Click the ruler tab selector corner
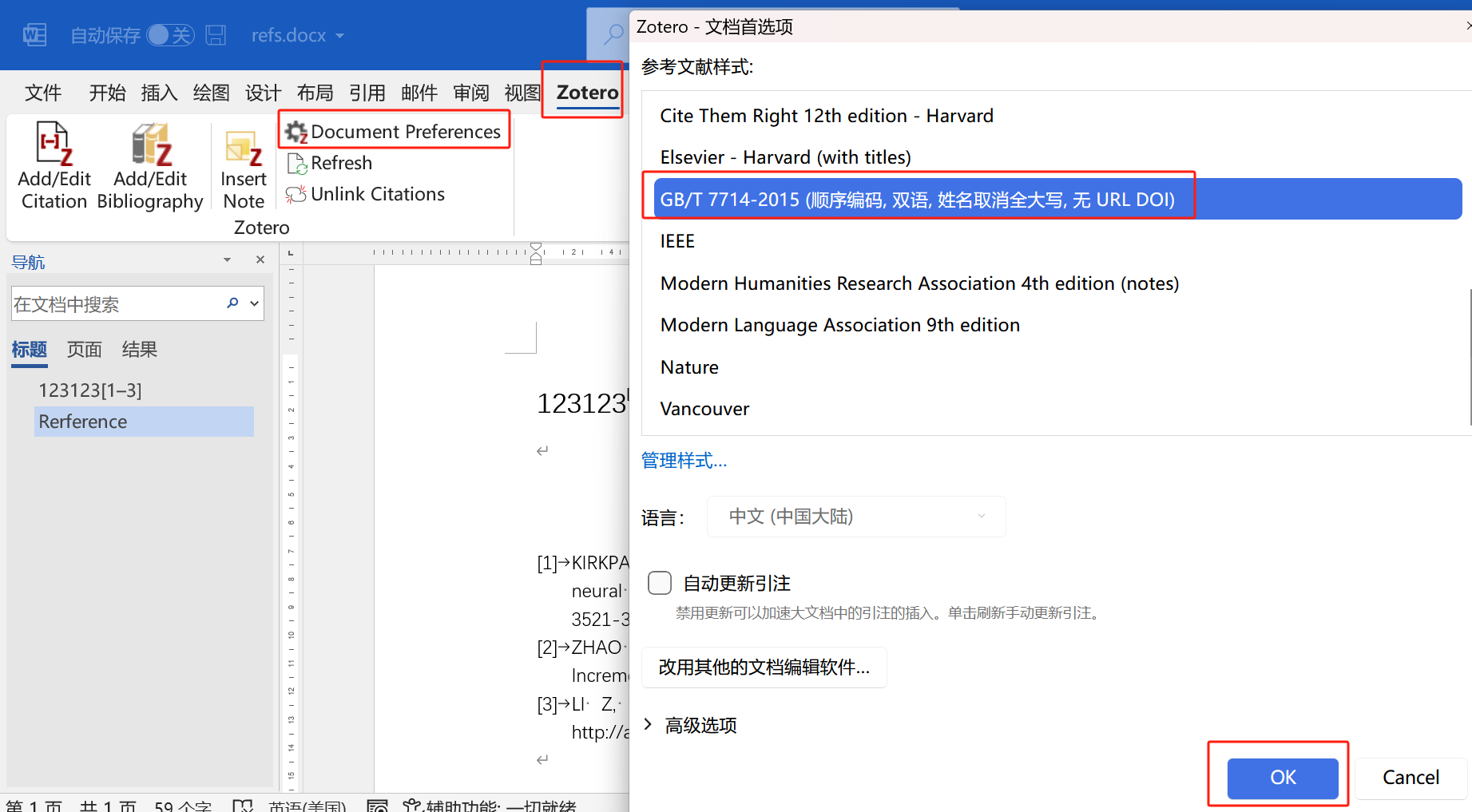The width and height of the screenshot is (1472, 812). pyautogui.click(x=291, y=253)
